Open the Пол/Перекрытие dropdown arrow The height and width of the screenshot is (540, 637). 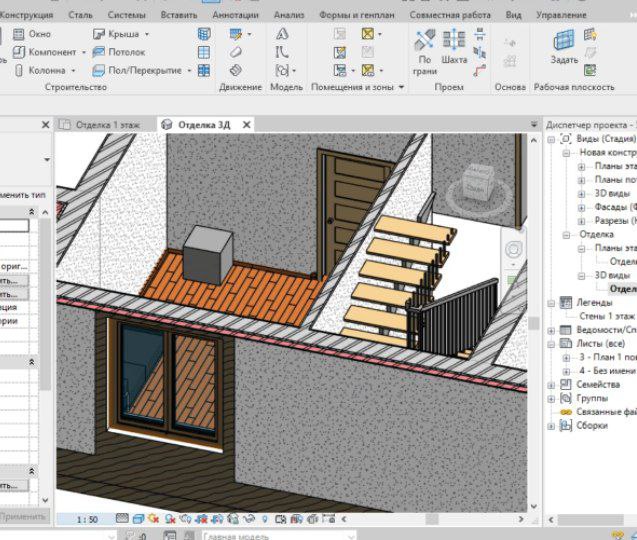coord(190,71)
